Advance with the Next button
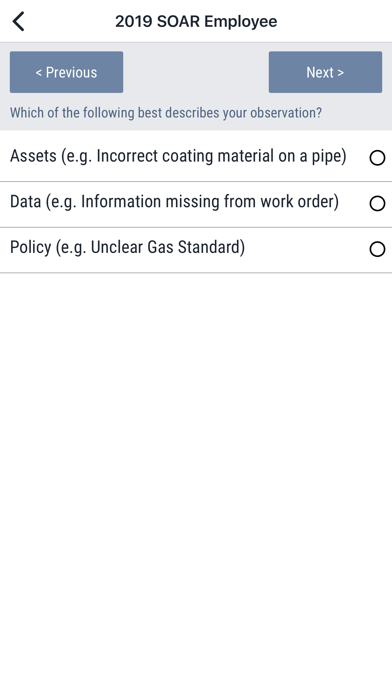Viewport: 392px width, 696px height. pyautogui.click(x=325, y=72)
